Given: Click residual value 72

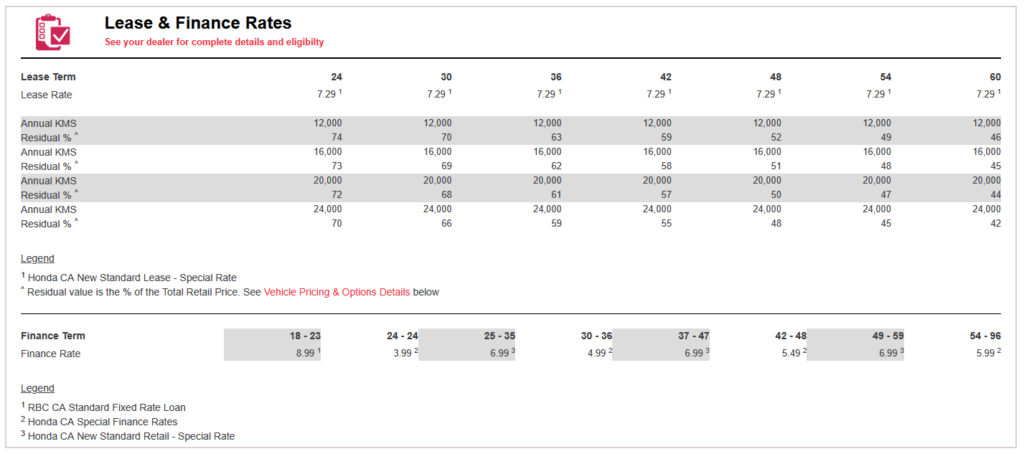Looking at the screenshot, I should (336, 195).
